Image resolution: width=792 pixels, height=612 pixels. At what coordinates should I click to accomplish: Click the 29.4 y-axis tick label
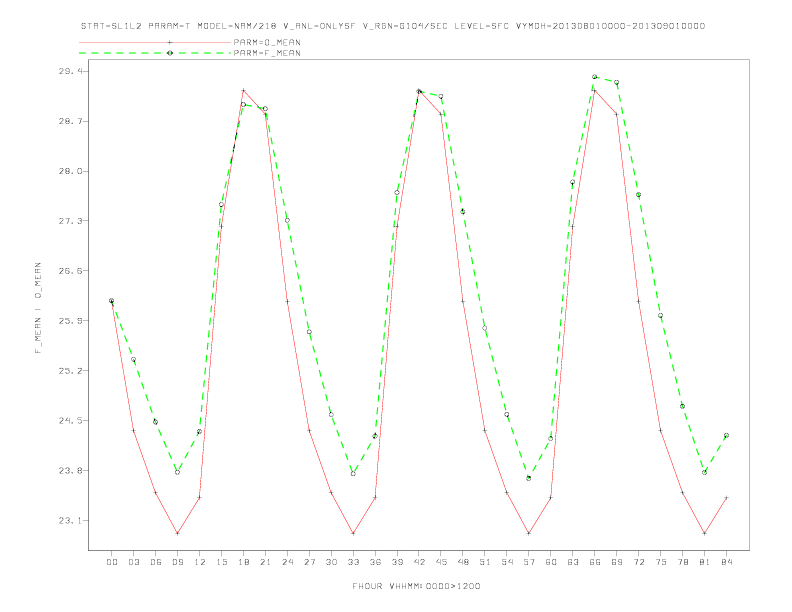(x=69, y=71)
